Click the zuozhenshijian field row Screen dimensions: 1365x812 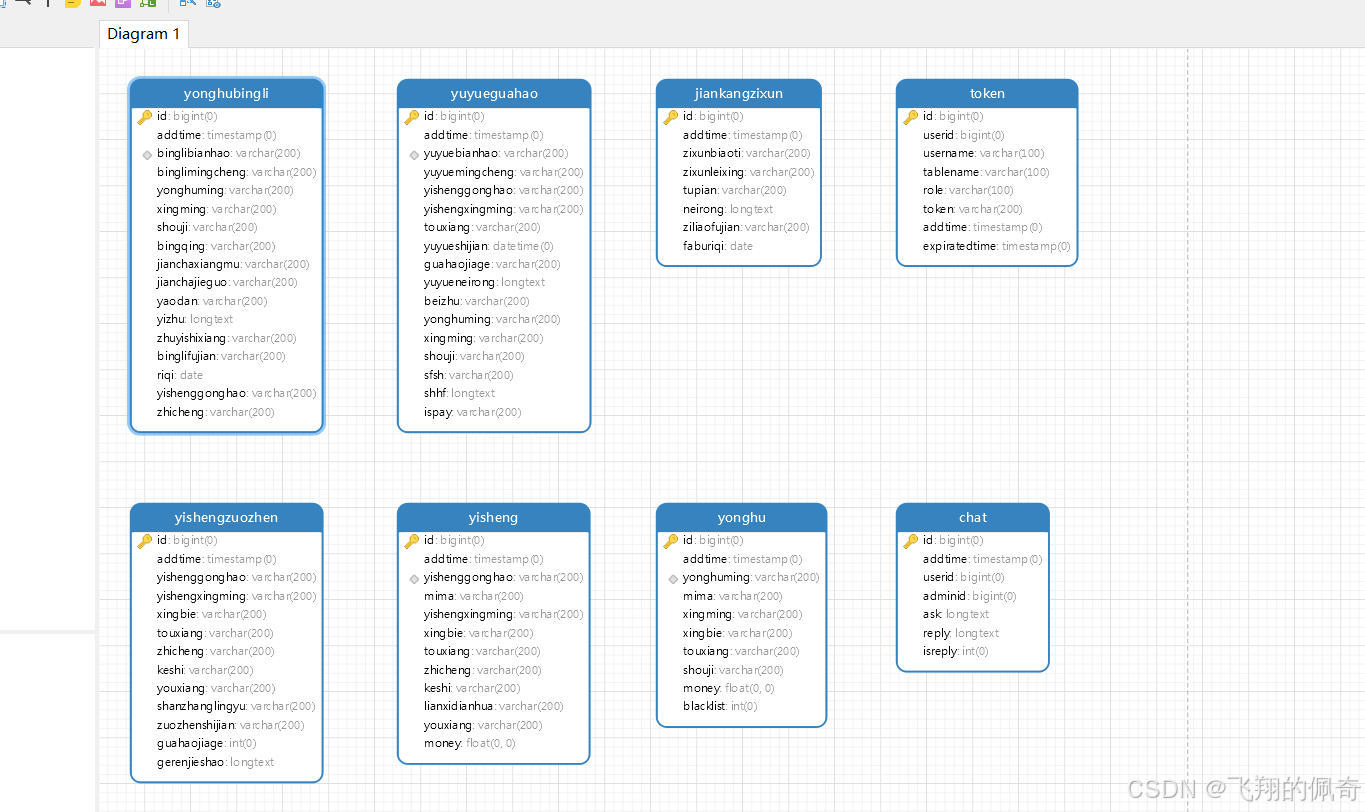230,725
